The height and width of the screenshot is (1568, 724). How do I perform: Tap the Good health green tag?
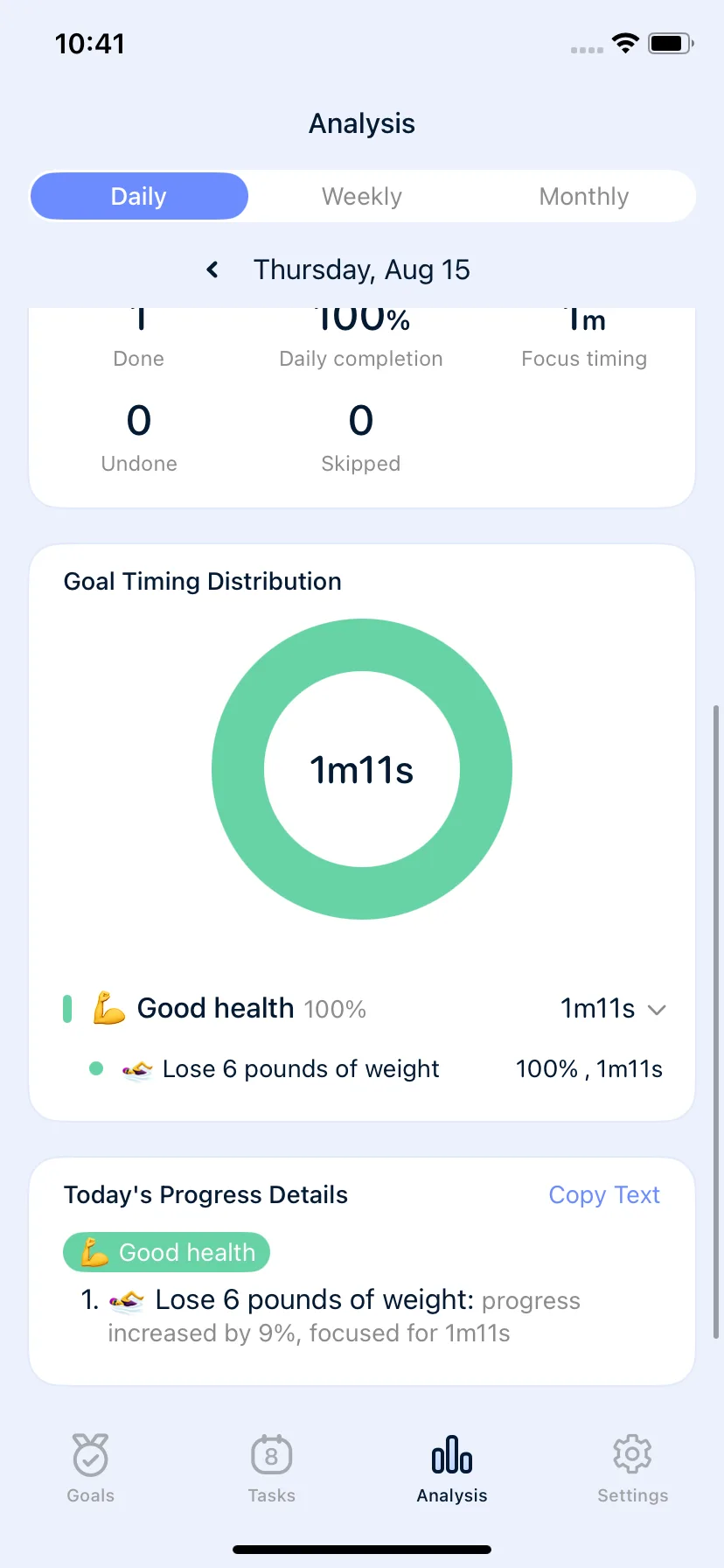[x=166, y=1253]
